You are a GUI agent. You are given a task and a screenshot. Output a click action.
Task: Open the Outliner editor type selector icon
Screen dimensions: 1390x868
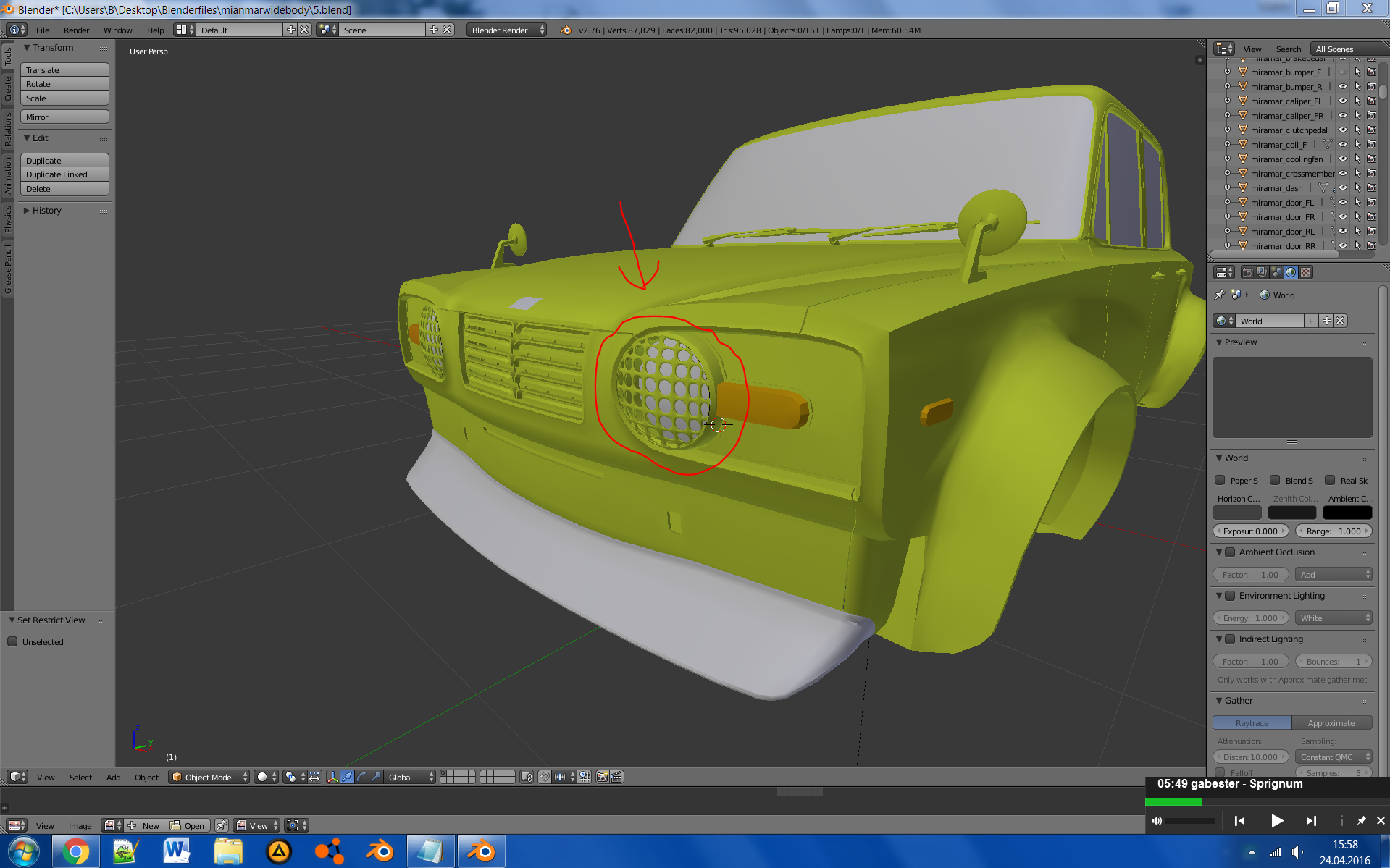pyautogui.click(x=1224, y=49)
